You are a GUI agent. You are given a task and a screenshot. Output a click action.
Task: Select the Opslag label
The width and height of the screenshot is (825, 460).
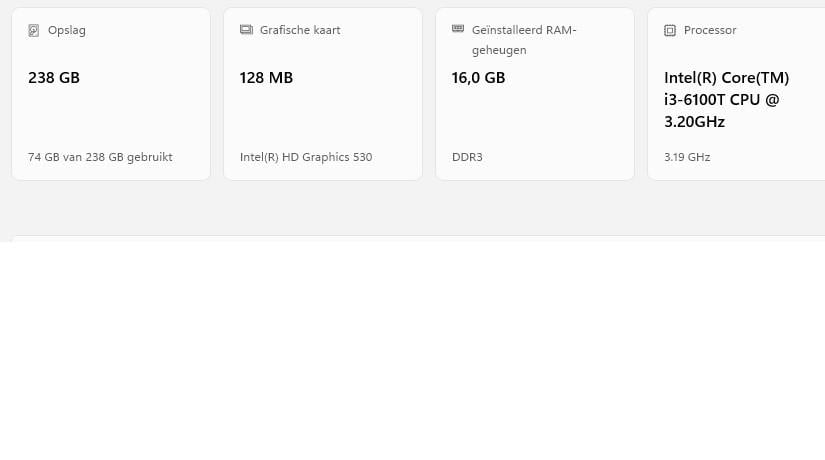(x=67, y=30)
